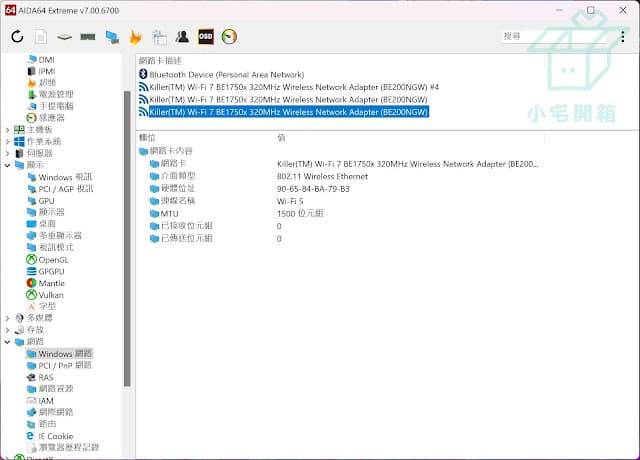The height and width of the screenshot is (460, 640).
Task: Click the MAC address 90-65-84-BA-79-B3
Action: coord(313,189)
